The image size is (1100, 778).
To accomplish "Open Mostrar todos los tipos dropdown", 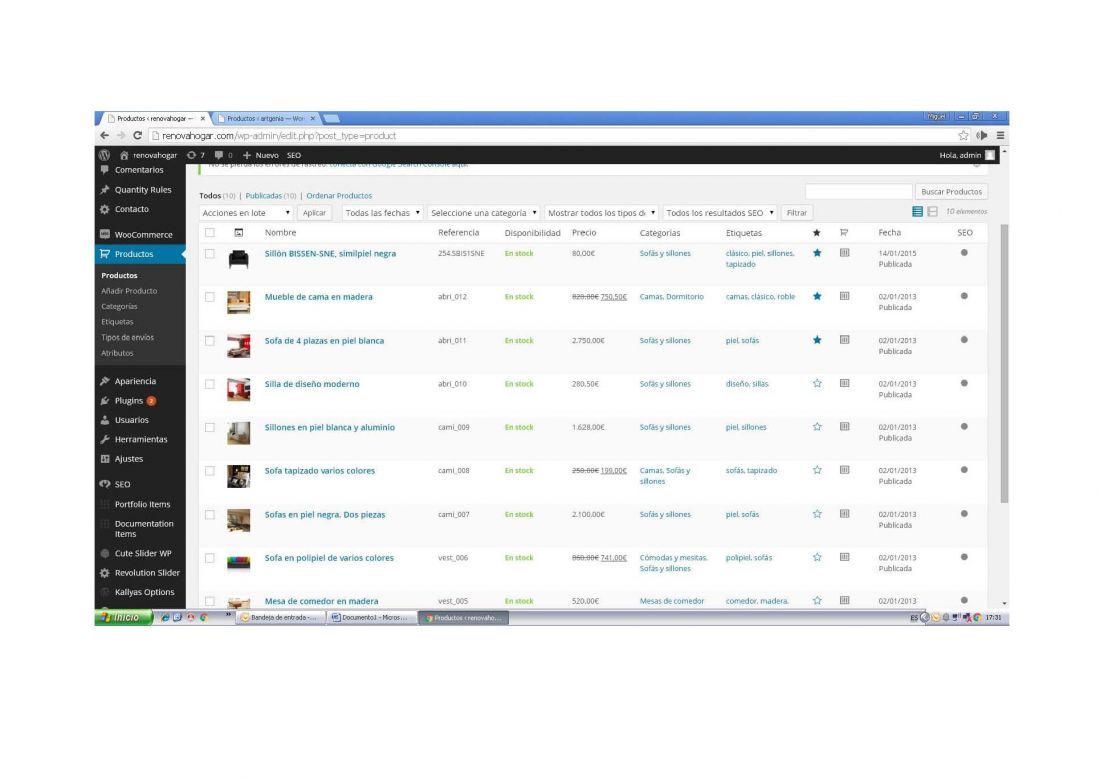I will coord(601,213).
